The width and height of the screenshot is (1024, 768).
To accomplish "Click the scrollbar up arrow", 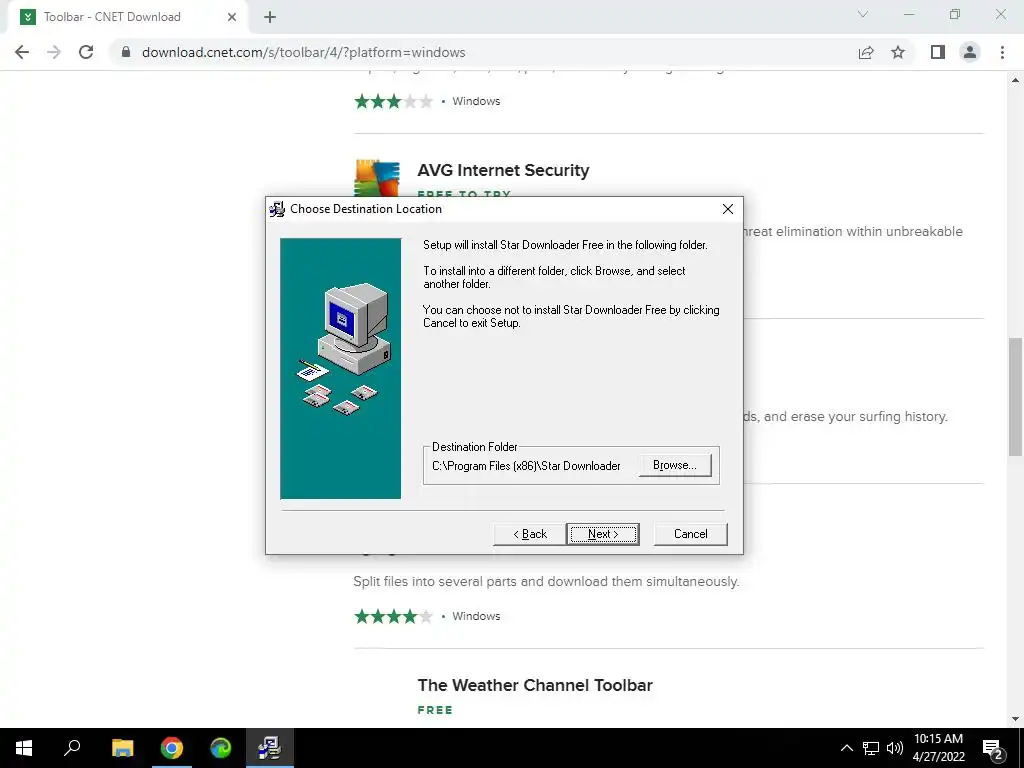I will click(1015, 80).
